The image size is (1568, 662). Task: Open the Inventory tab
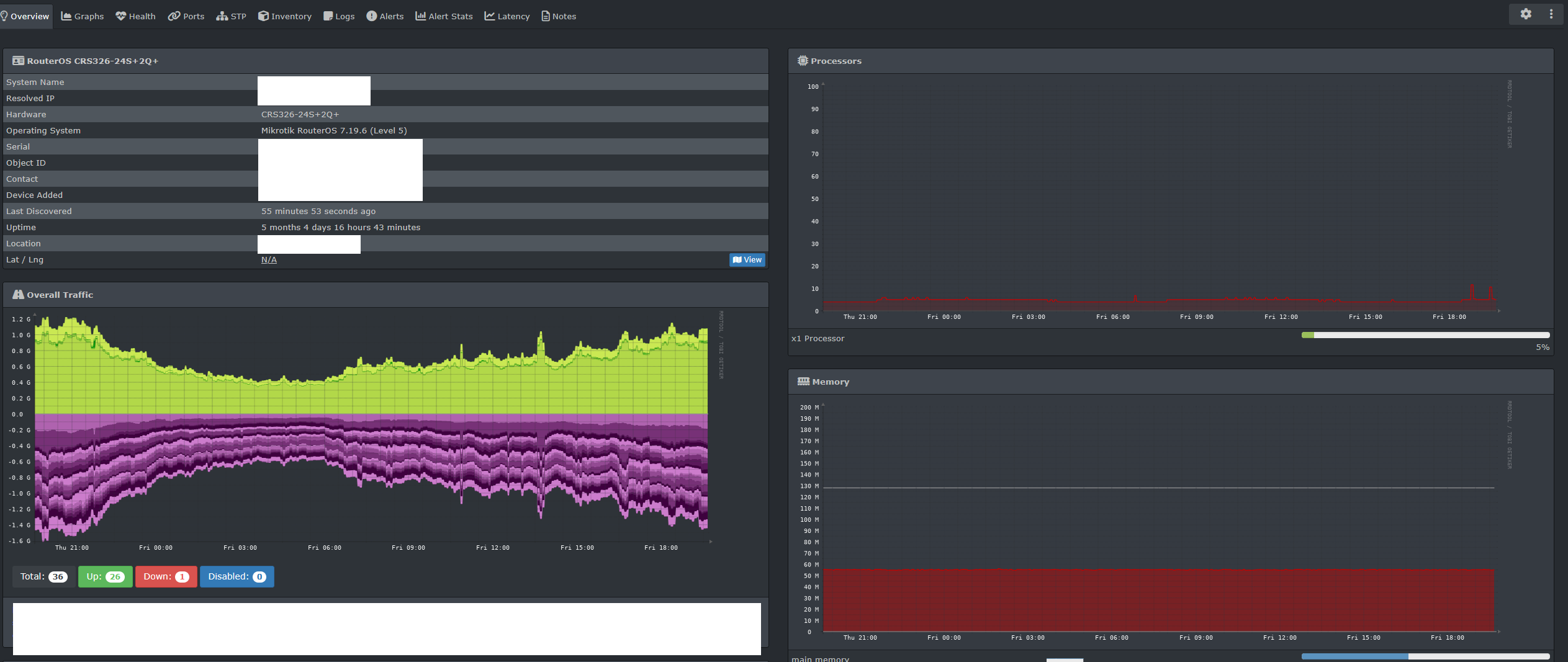pos(285,16)
